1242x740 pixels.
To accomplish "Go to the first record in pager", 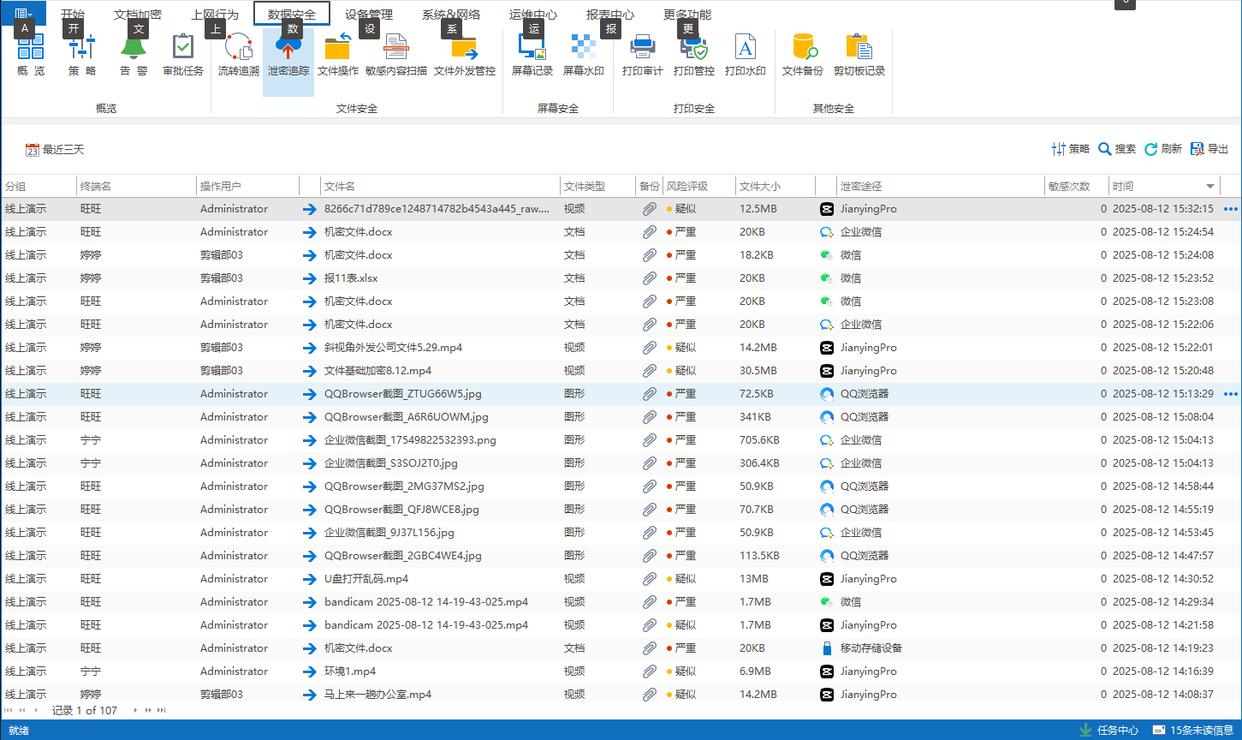I will [9, 710].
